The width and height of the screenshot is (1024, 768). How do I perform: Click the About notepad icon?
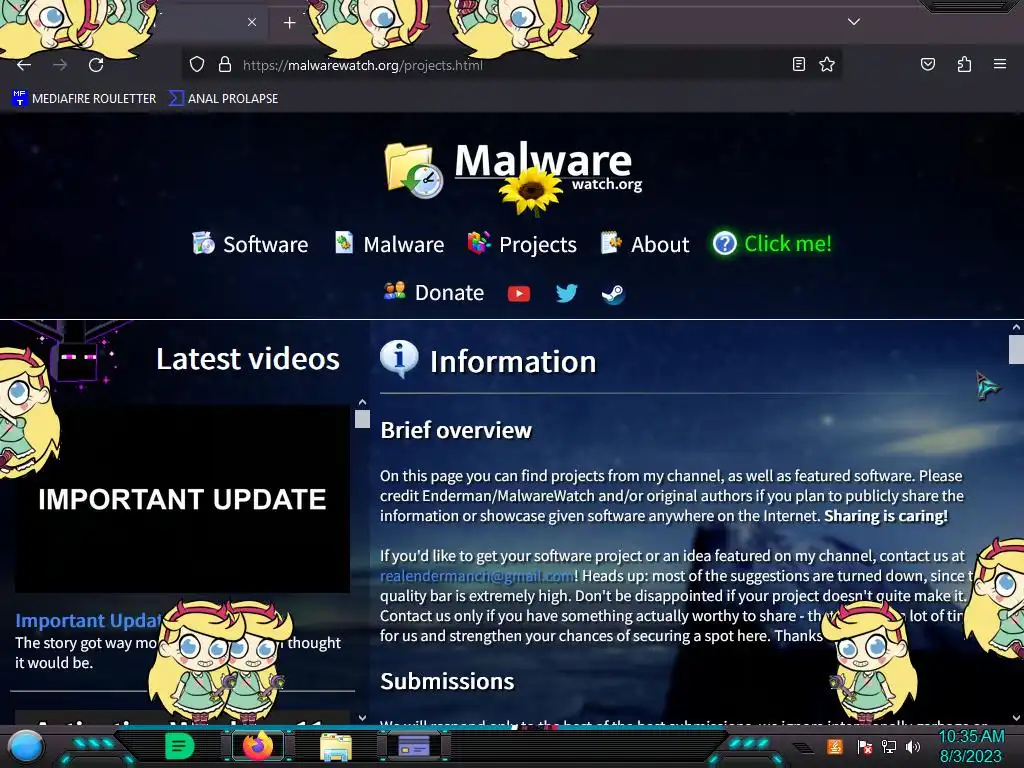click(x=611, y=242)
